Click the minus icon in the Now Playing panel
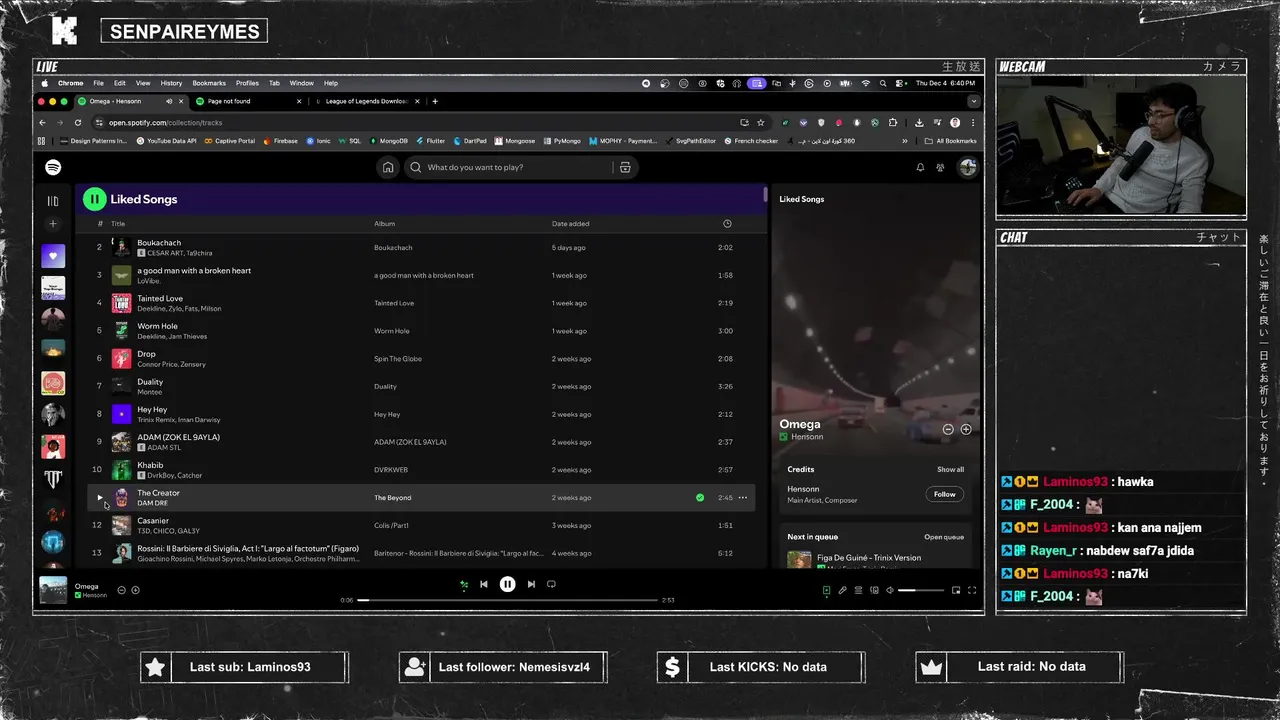 [948, 429]
